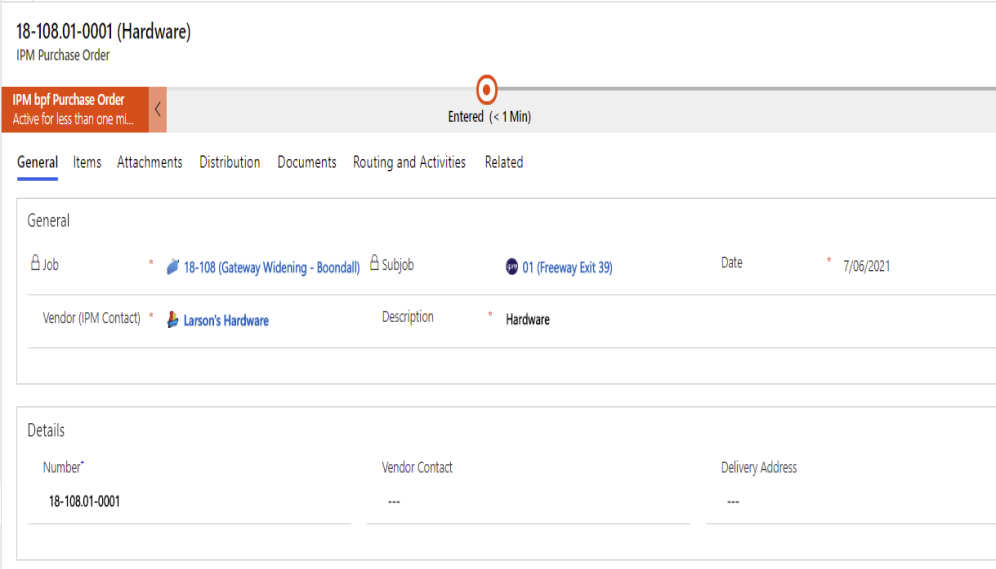Open the 01 (Freeway Exit 39) subjob link
Viewport: 996px width, 569px height.
[567, 268]
